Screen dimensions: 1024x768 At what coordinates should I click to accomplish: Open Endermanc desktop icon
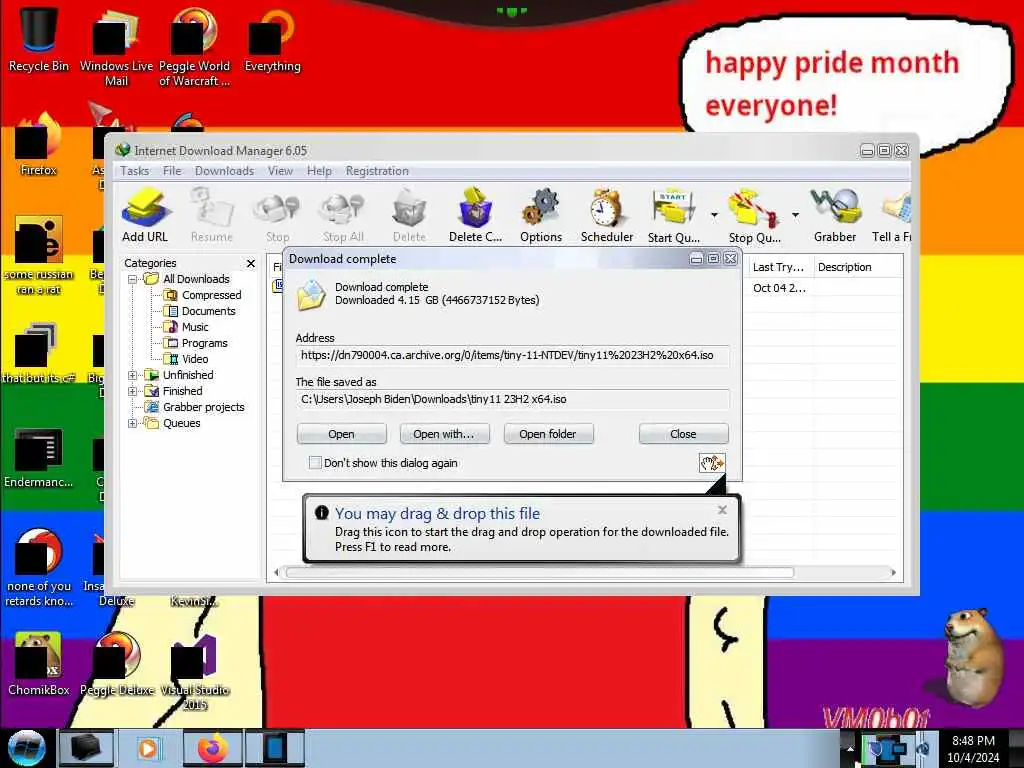39,457
